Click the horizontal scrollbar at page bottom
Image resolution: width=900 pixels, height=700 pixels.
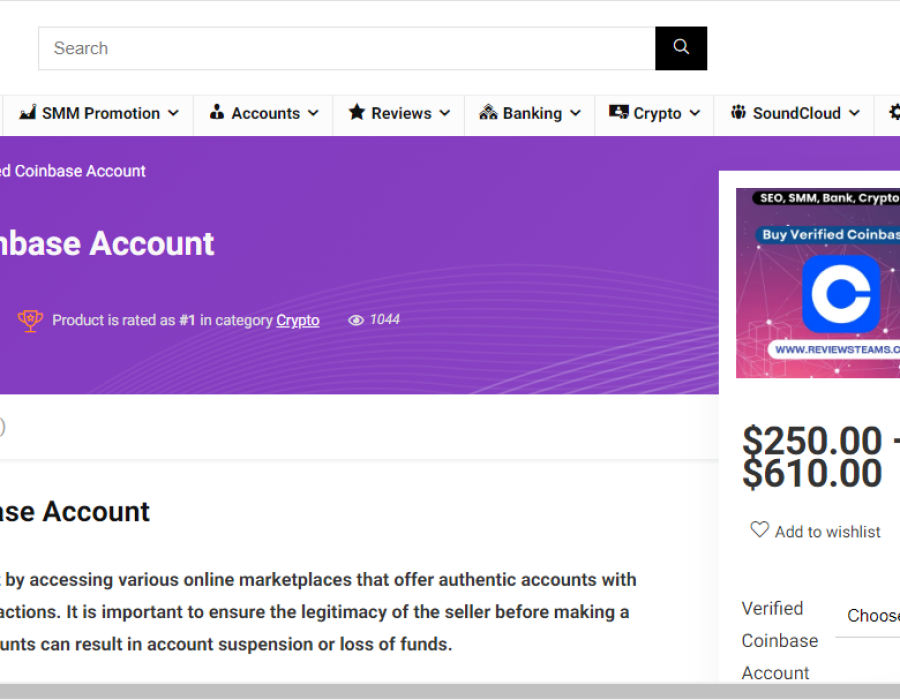450,692
